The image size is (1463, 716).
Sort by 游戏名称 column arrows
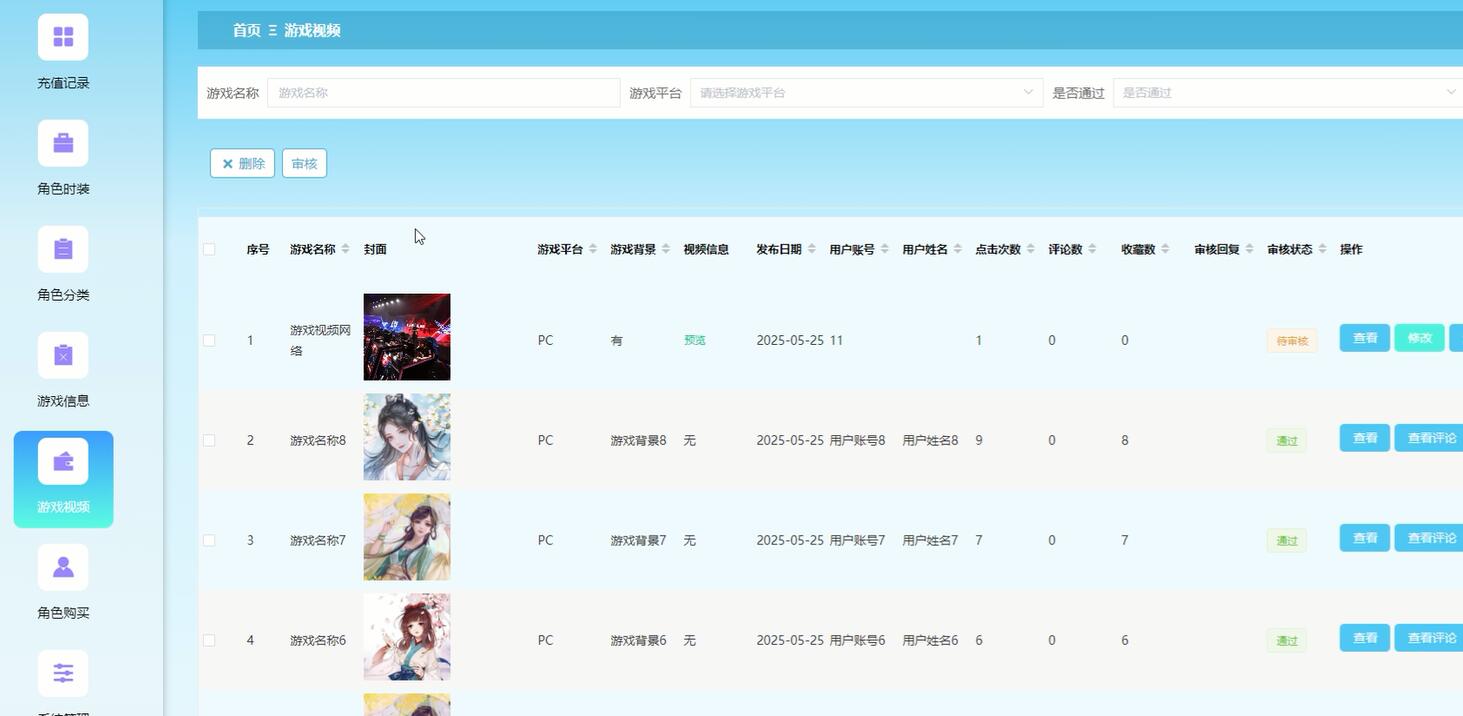click(x=345, y=249)
